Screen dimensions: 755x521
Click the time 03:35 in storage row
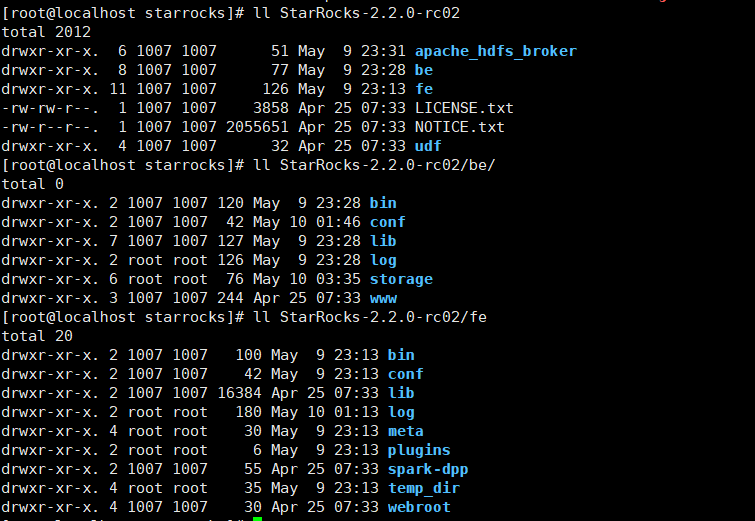(x=338, y=279)
